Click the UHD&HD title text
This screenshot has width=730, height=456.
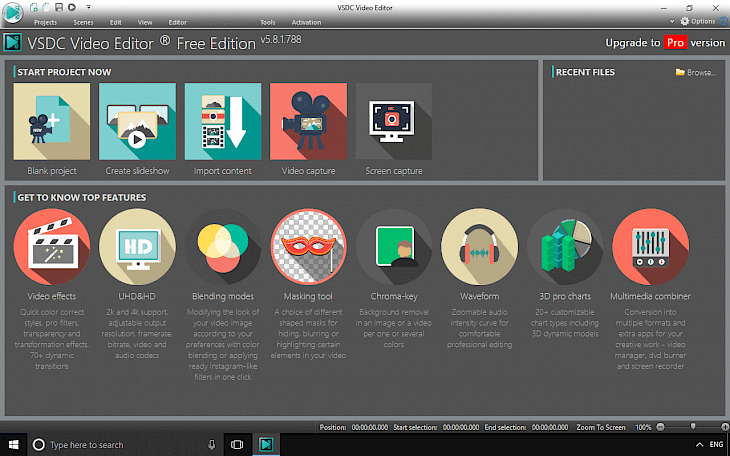(137, 296)
